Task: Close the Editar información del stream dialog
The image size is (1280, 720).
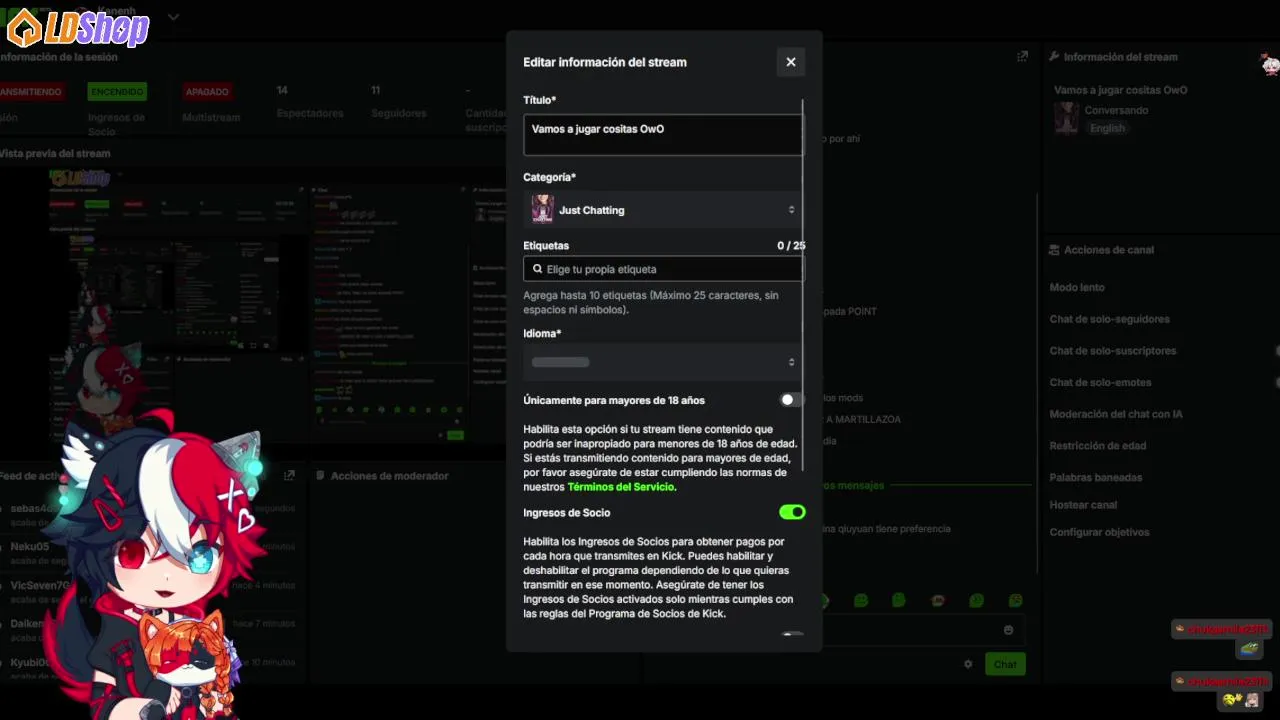Action: (x=790, y=62)
